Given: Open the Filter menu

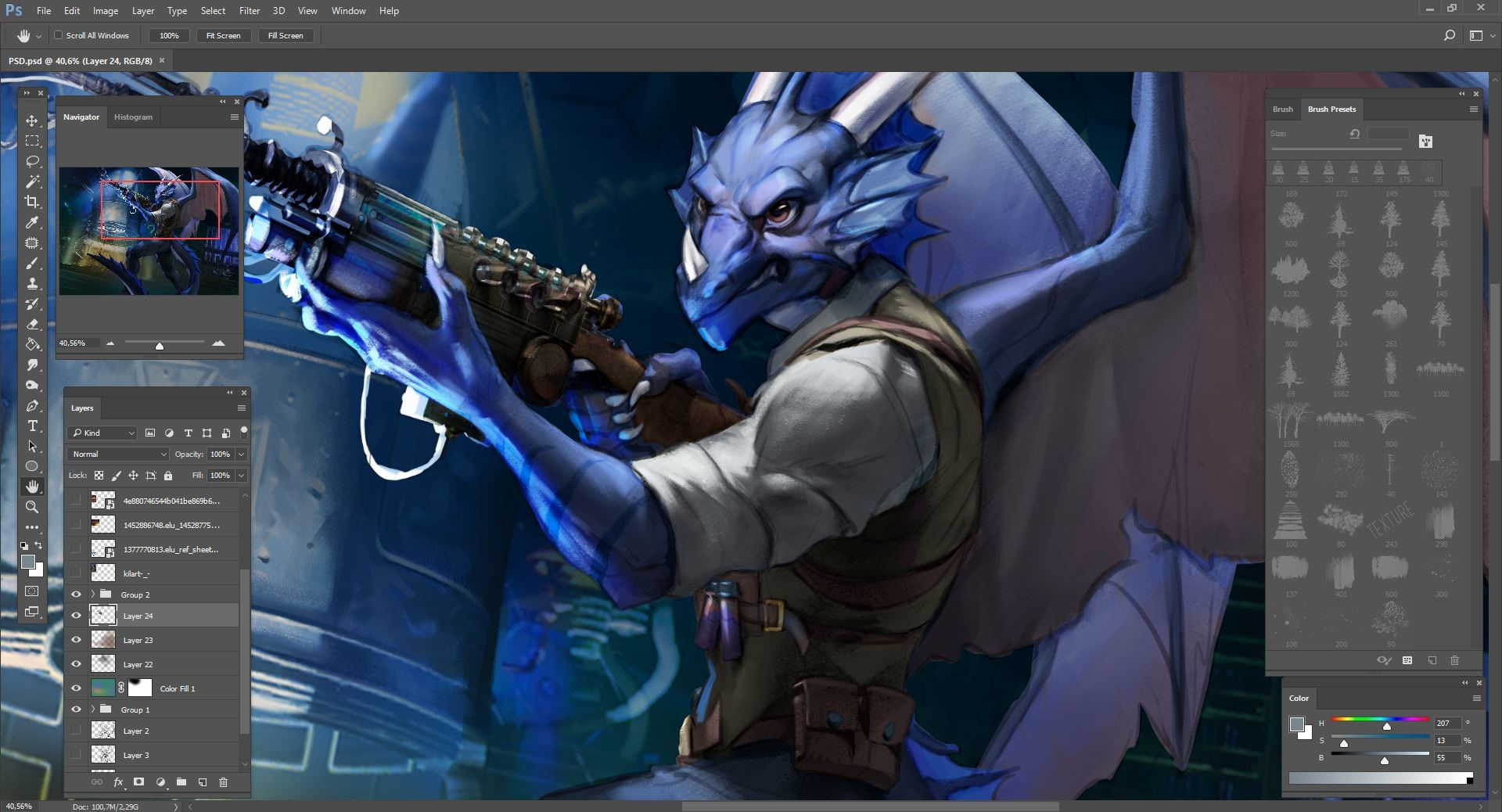Looking at the screenshot, I should 249,11.
